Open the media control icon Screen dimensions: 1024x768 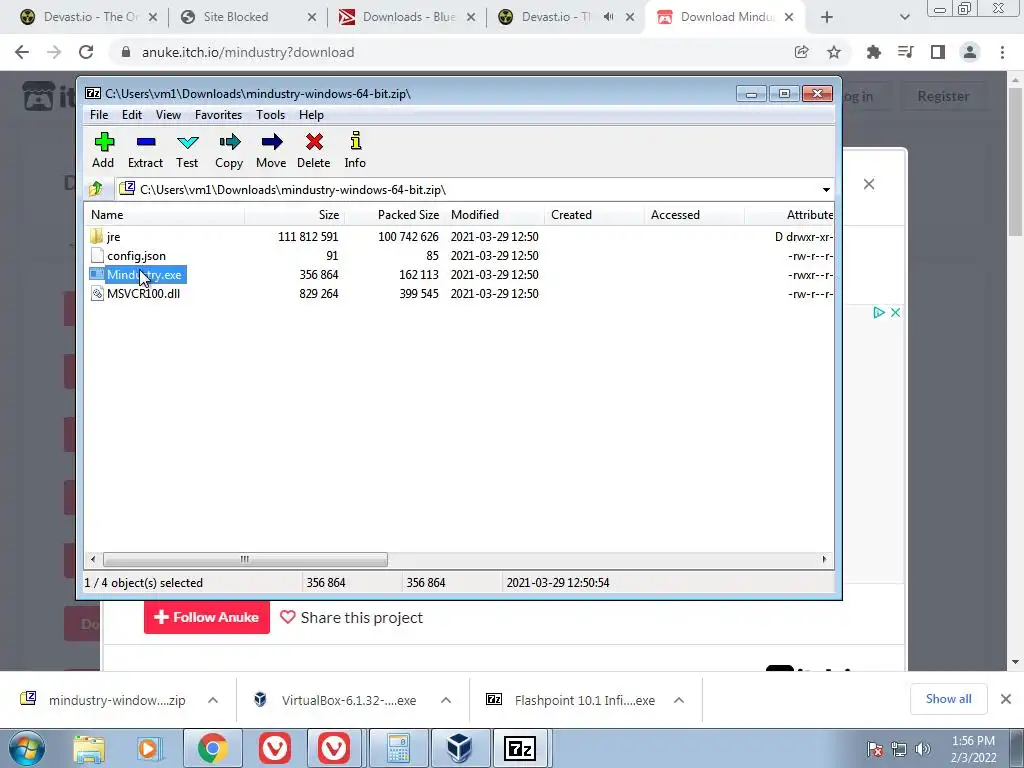tap(906, 52)
